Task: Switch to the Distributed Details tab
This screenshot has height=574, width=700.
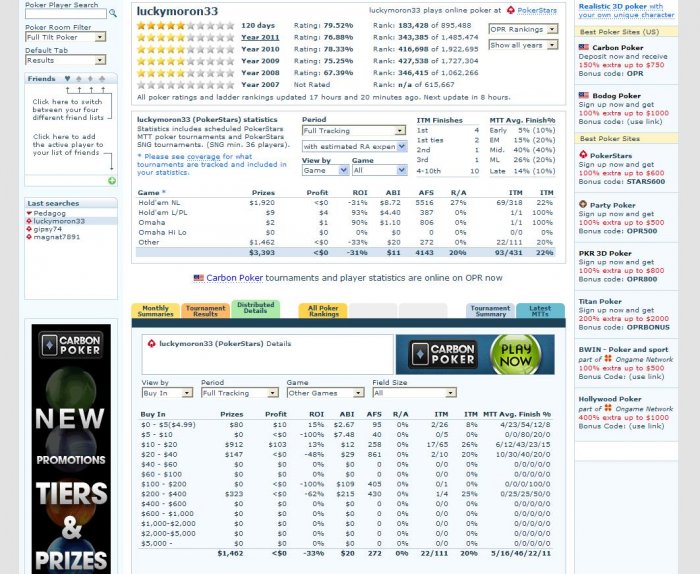Action: [255, 308]
